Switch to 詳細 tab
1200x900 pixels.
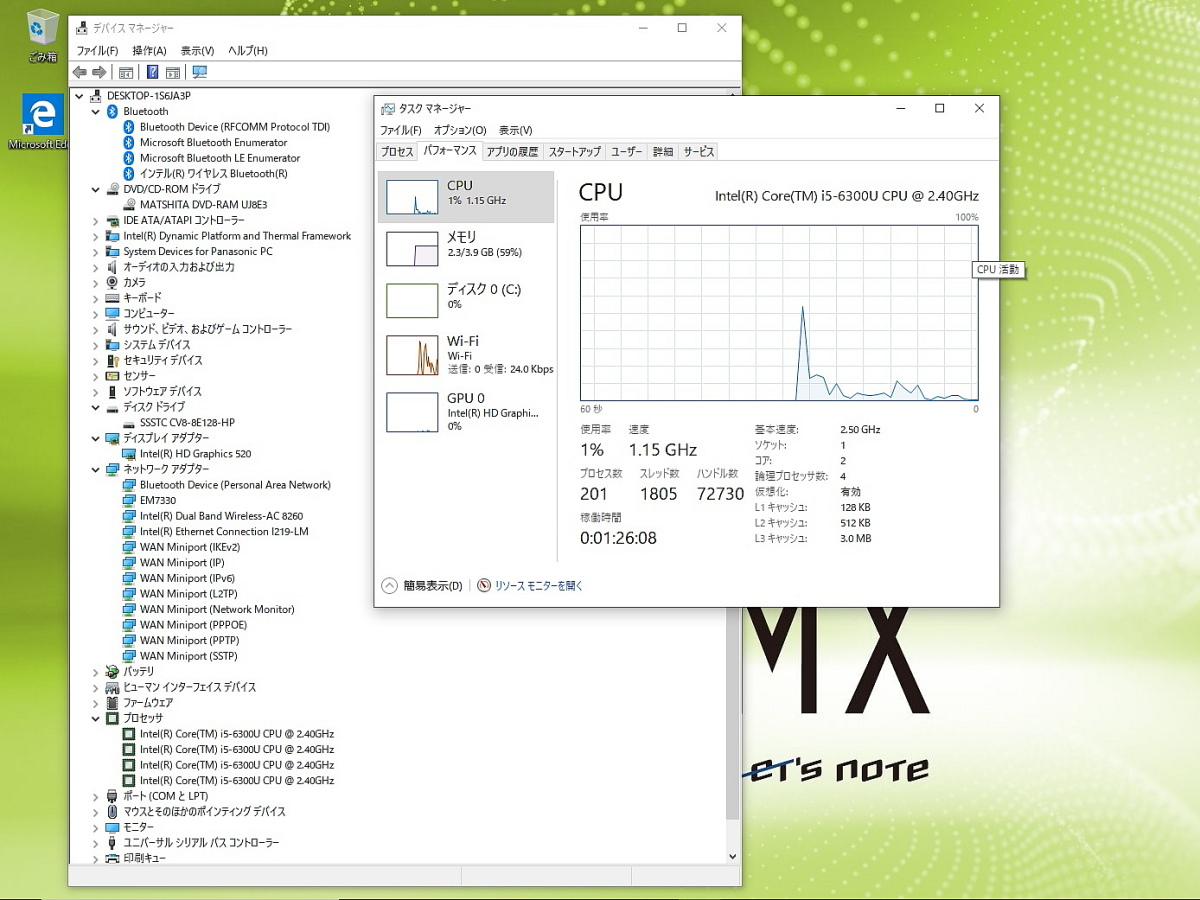point(663,152)
